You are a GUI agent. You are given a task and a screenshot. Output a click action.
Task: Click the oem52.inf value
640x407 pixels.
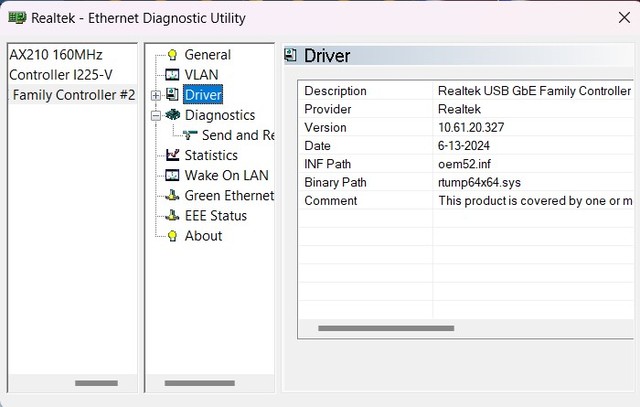coord(464,164)
